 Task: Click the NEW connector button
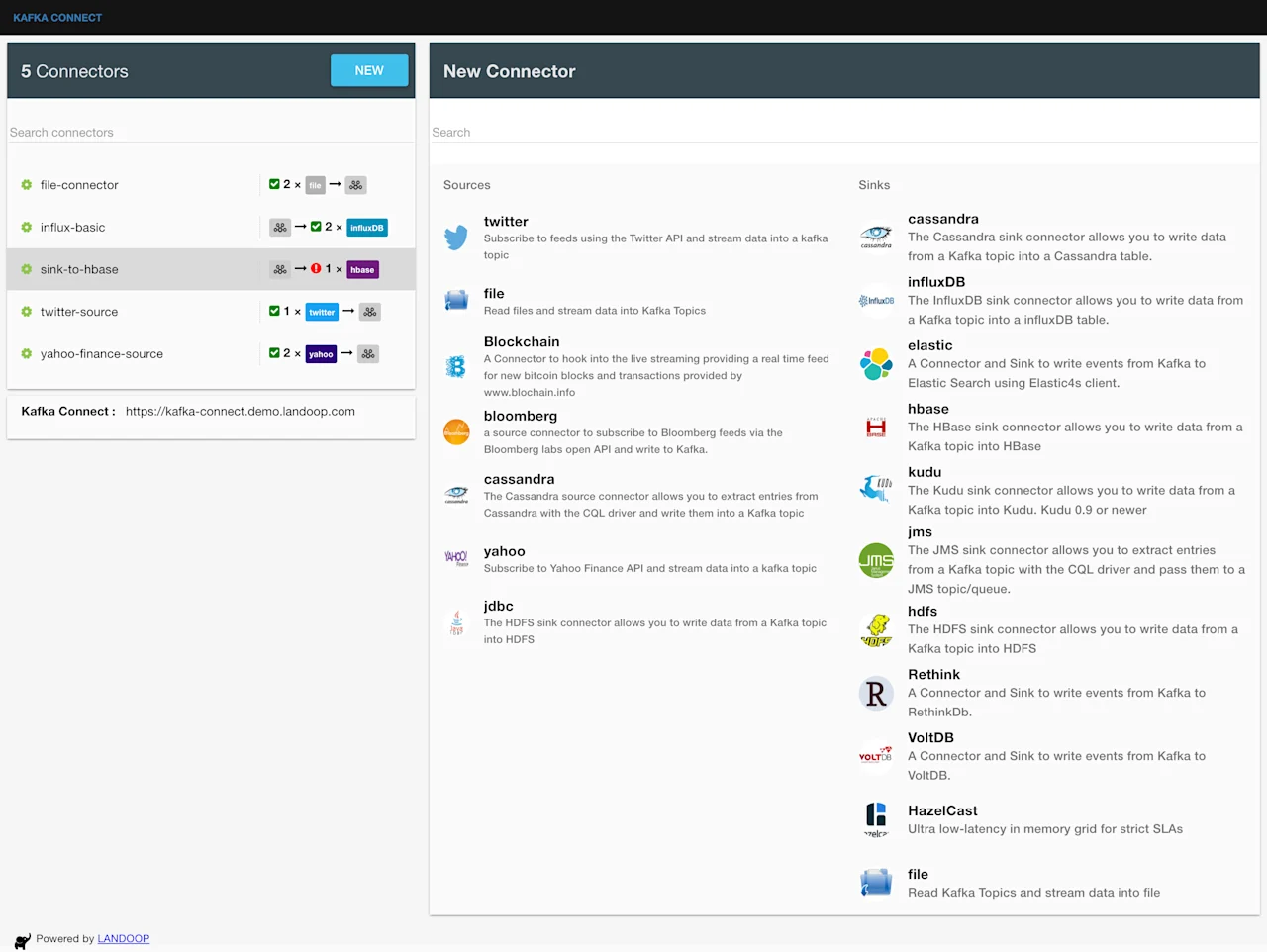coord(369,70)
